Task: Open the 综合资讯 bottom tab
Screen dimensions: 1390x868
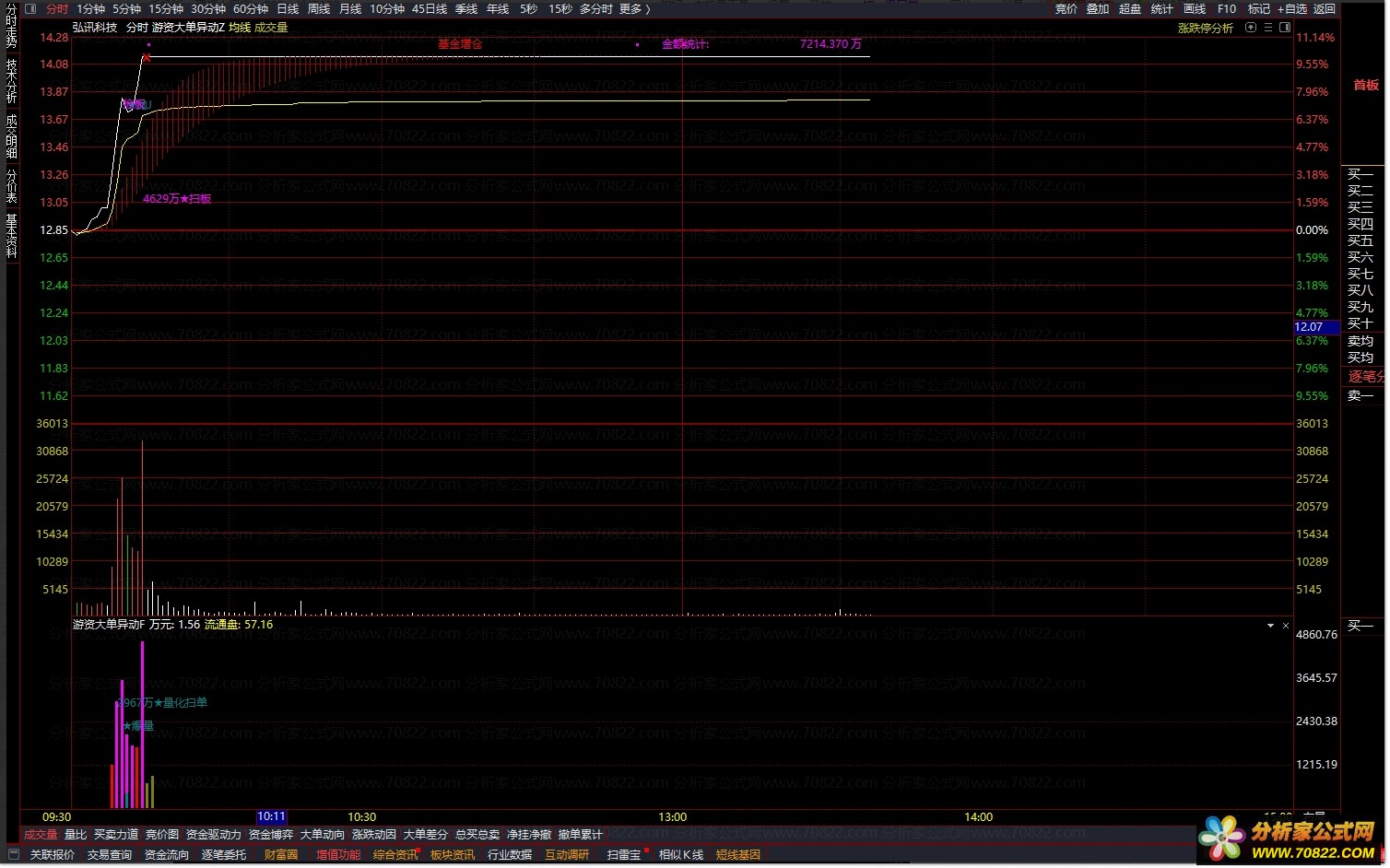Action: (395, 855)
